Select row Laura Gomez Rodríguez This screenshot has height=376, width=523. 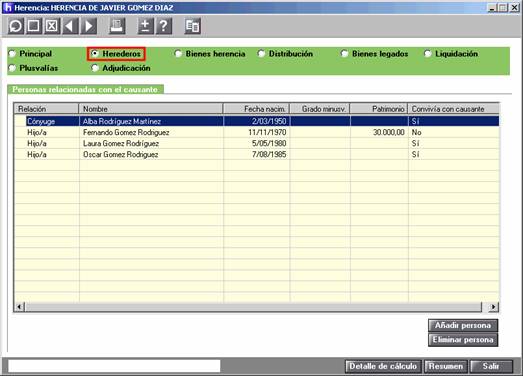[257, 143]
